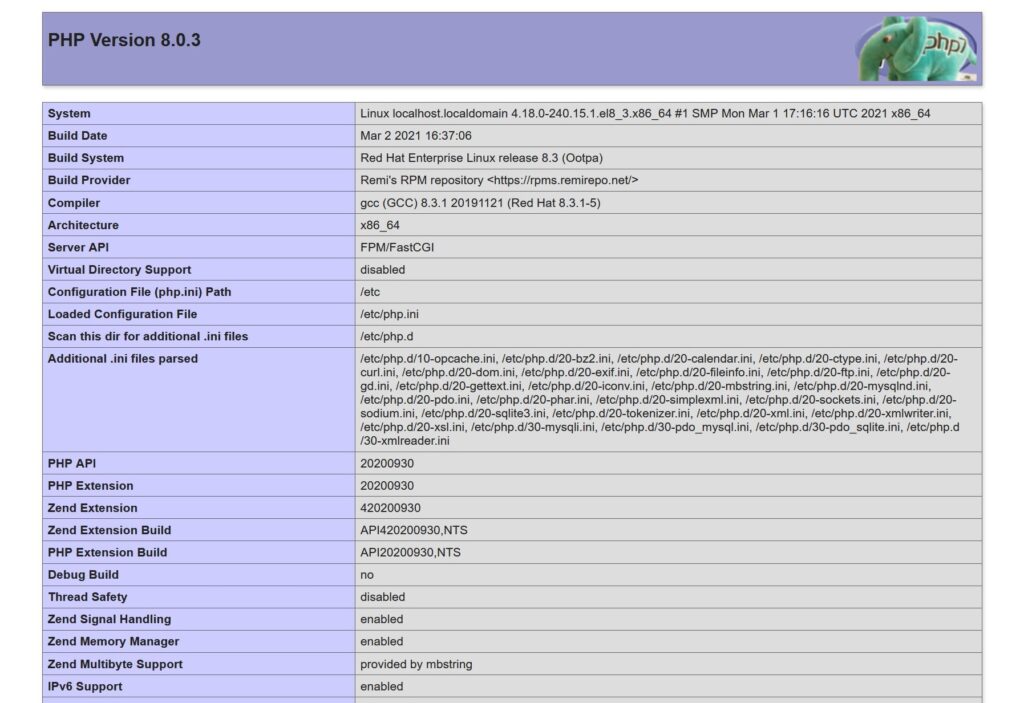1024x703 pixels.
Task: Click the 'PHP Extension' label
Action: 90,486
